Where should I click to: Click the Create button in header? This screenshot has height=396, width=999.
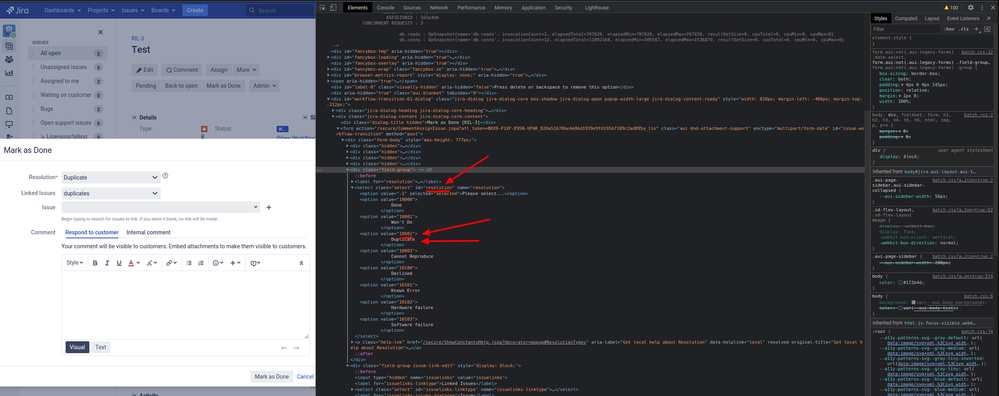click(195, 10)
